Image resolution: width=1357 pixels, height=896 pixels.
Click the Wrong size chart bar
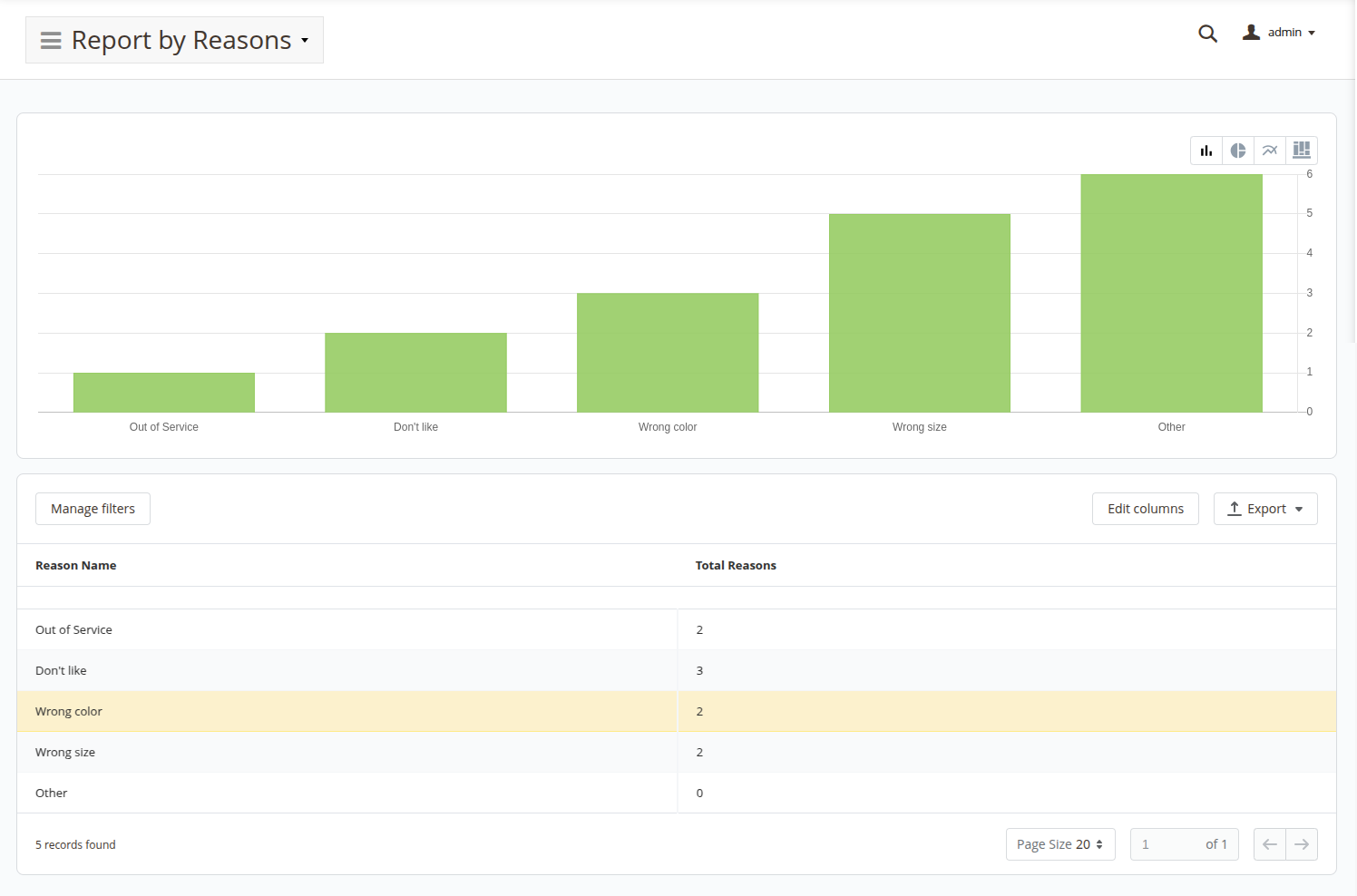[919, 313]
